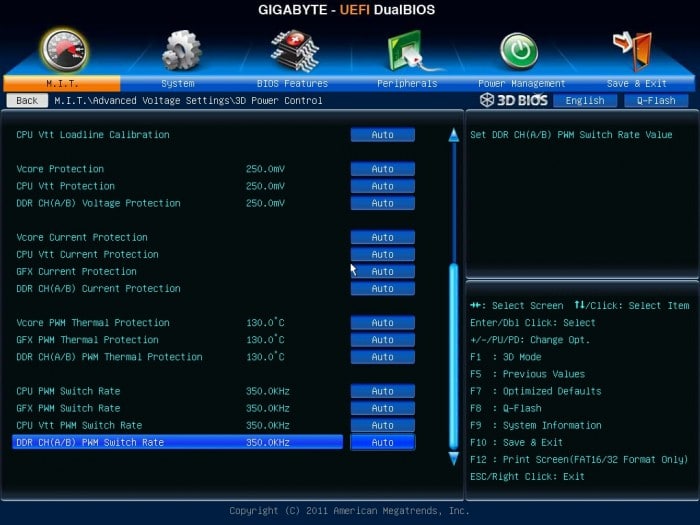Switch to the Save & Exit tab

point(637,83)
